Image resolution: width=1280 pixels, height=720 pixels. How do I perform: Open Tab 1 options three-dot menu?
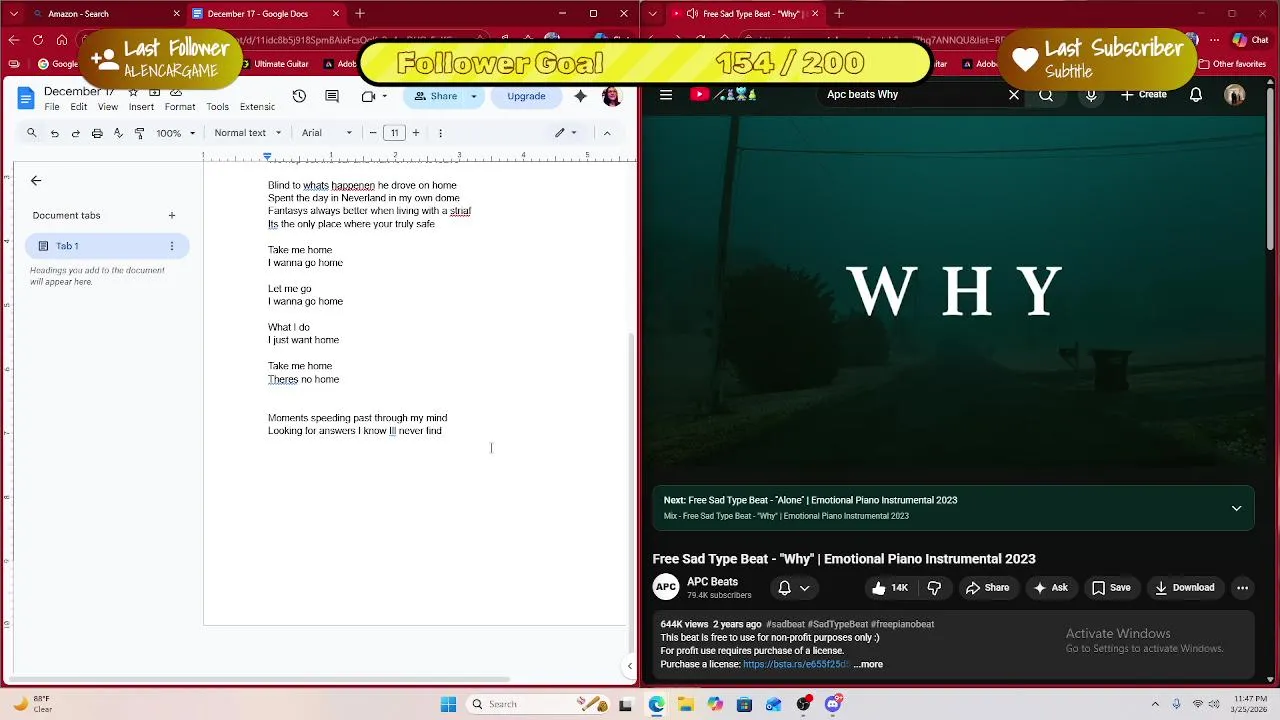(172, 246)
